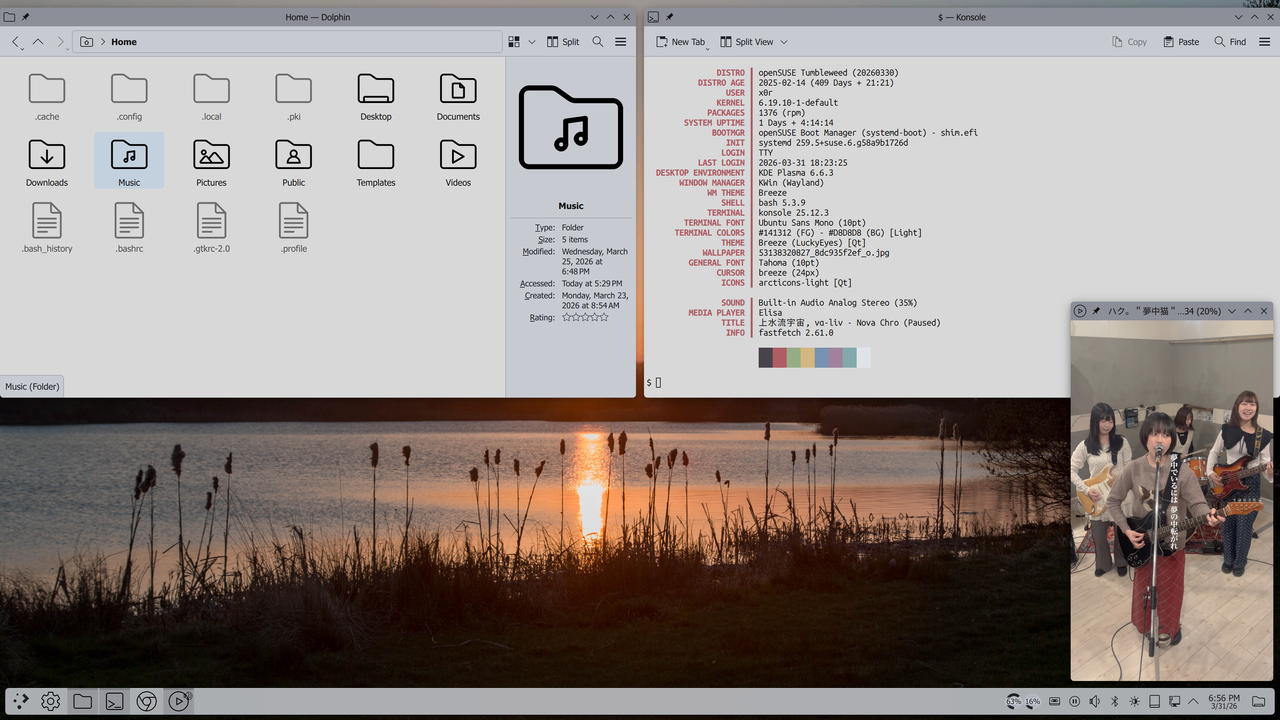Open Dolphin hamburger menu
The height and width of the screenshot is (720, 1280).
(621, 42)
